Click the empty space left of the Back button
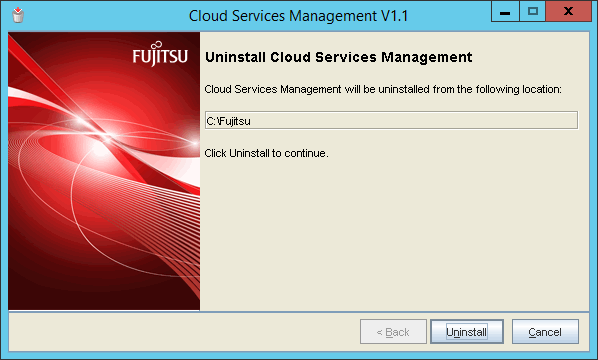 (184, 332)
